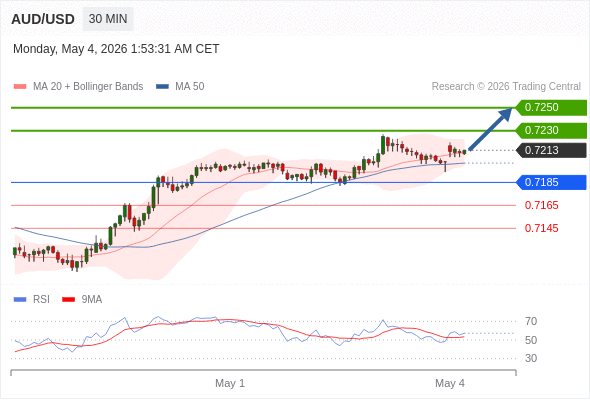Screen dimensions: 590x400
Task: Select the MA 20 + Bollinger Bands legend label
Action: (88, 87)
